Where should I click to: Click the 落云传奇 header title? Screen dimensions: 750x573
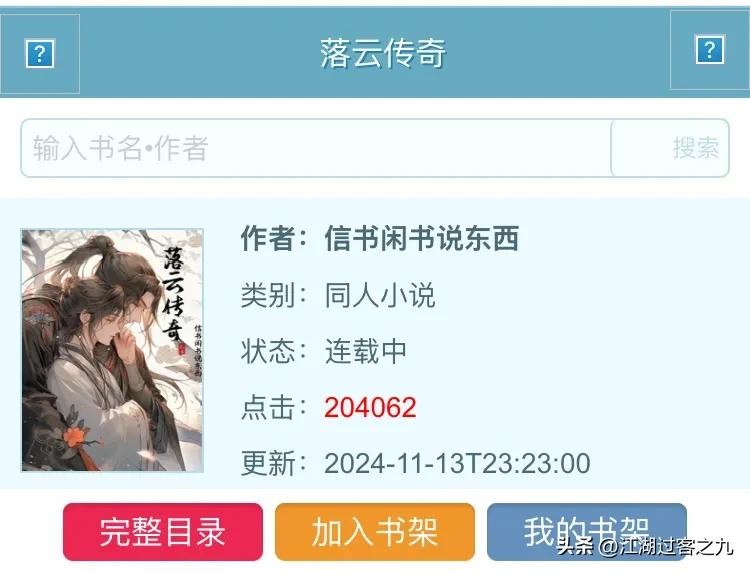(x=383, y=53)
